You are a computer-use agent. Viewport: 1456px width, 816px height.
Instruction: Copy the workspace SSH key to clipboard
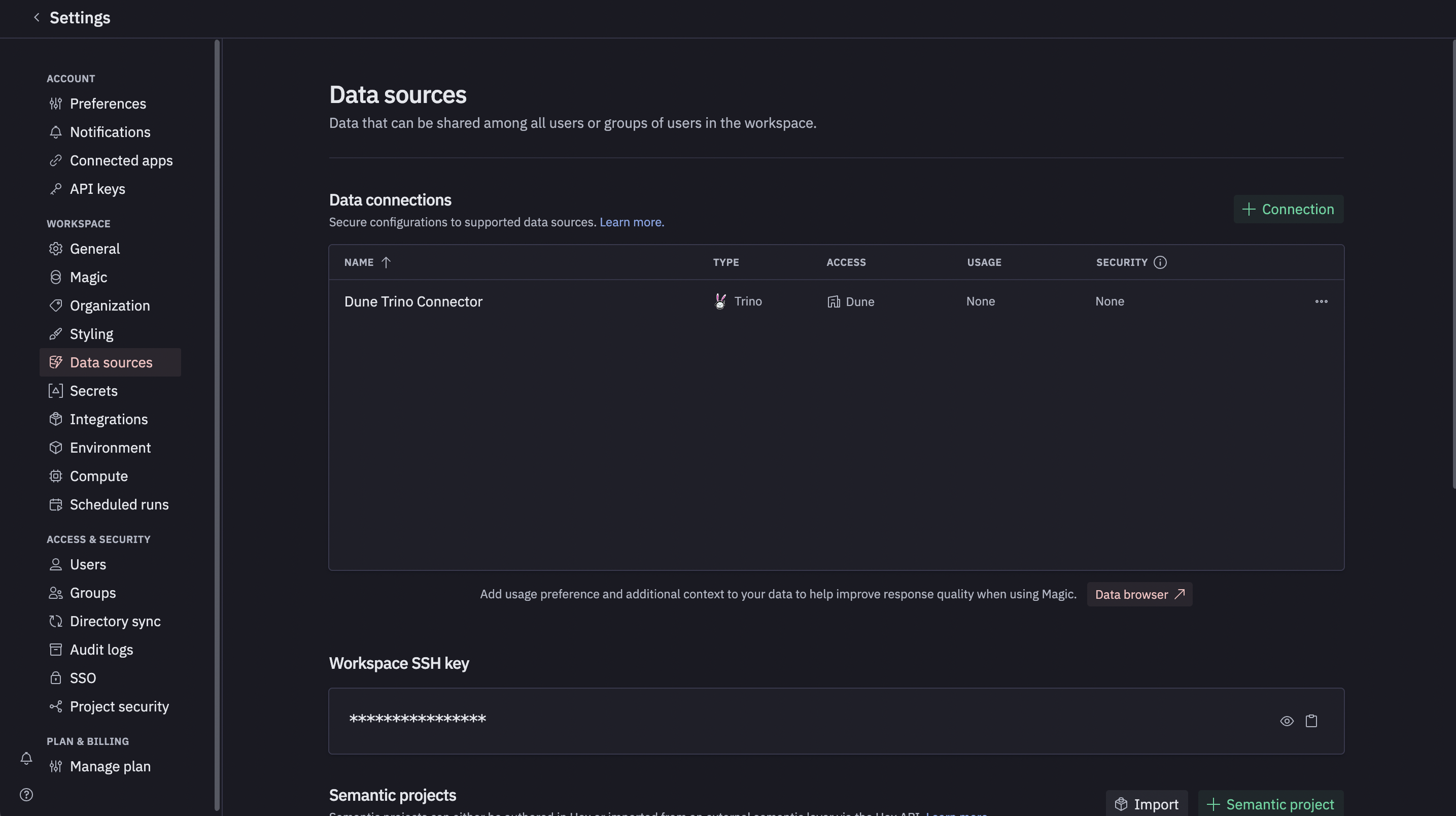pos(1311,721)
